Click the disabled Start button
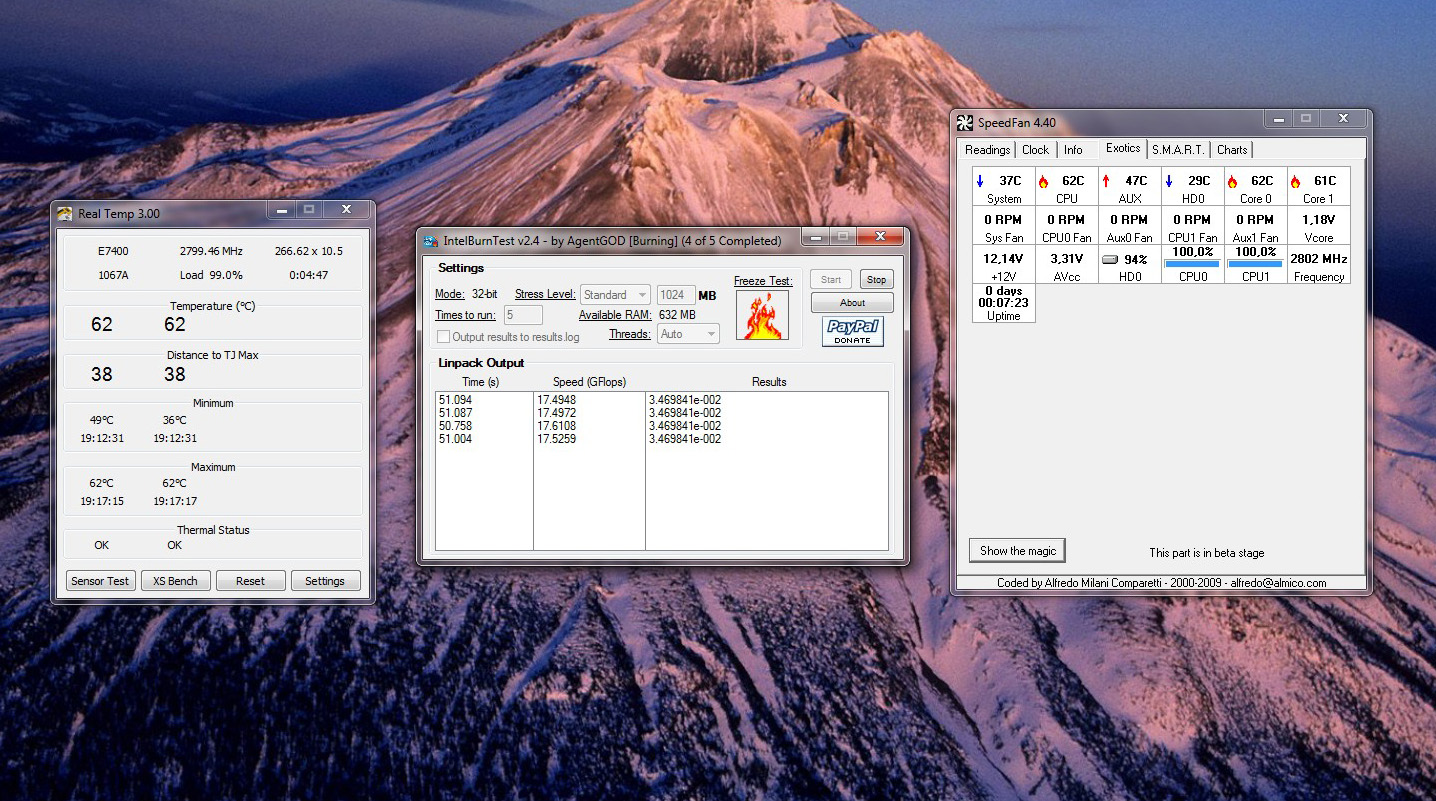 click(x=831, y=280)
